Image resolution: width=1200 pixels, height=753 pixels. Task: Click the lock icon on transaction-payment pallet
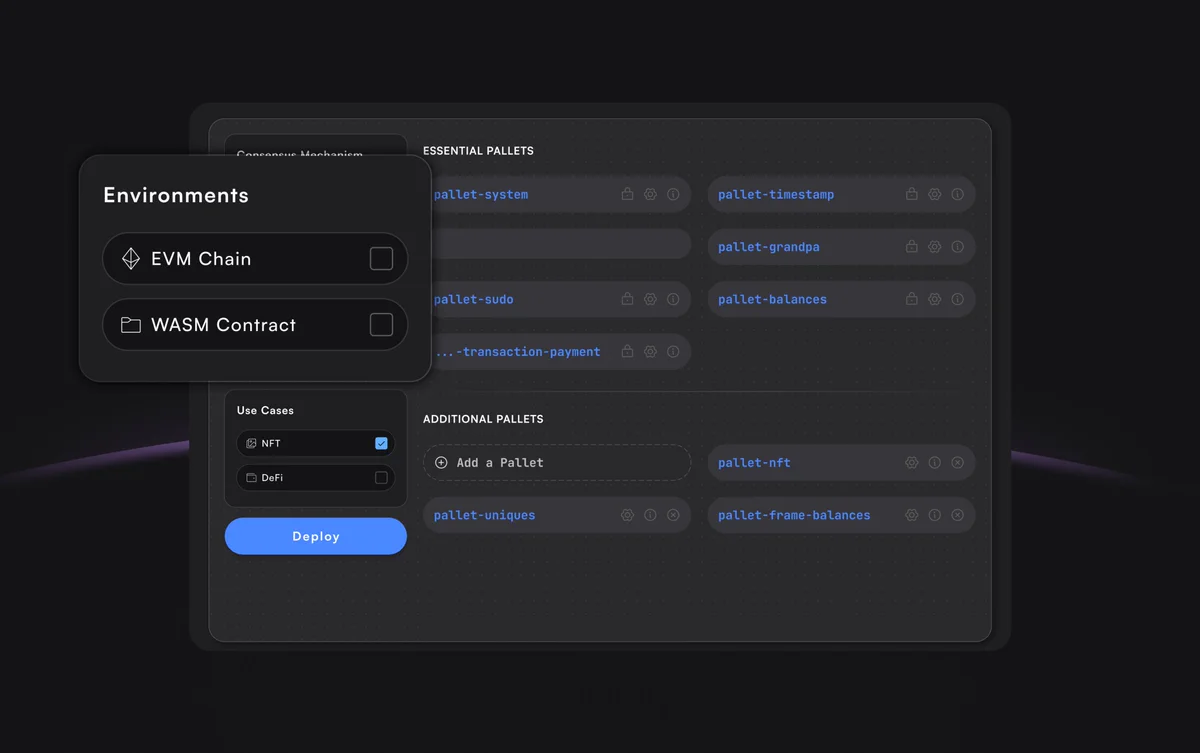pyautogui.click(x=627, y=351)
